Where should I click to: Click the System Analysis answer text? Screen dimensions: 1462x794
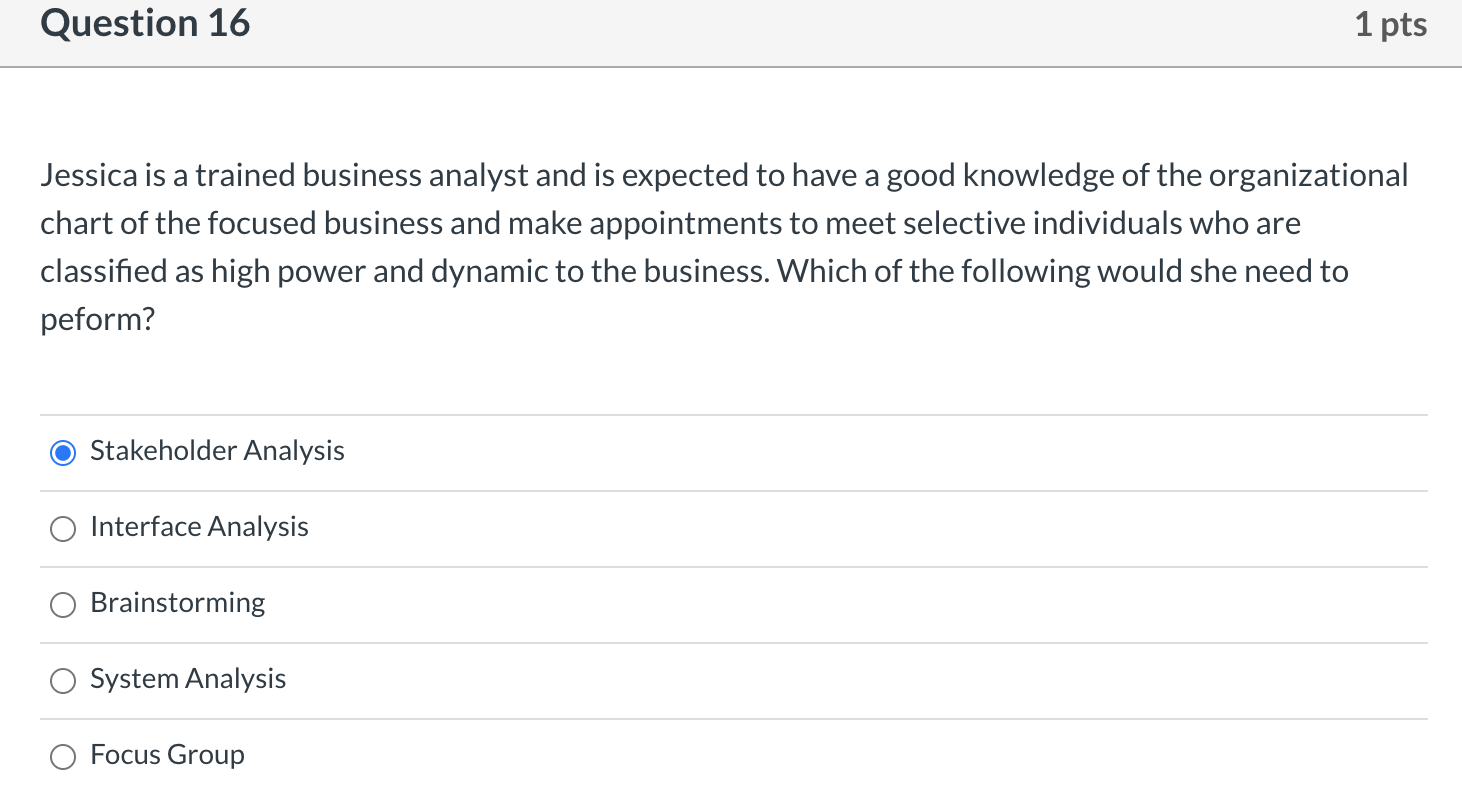[x=187, y=679]
